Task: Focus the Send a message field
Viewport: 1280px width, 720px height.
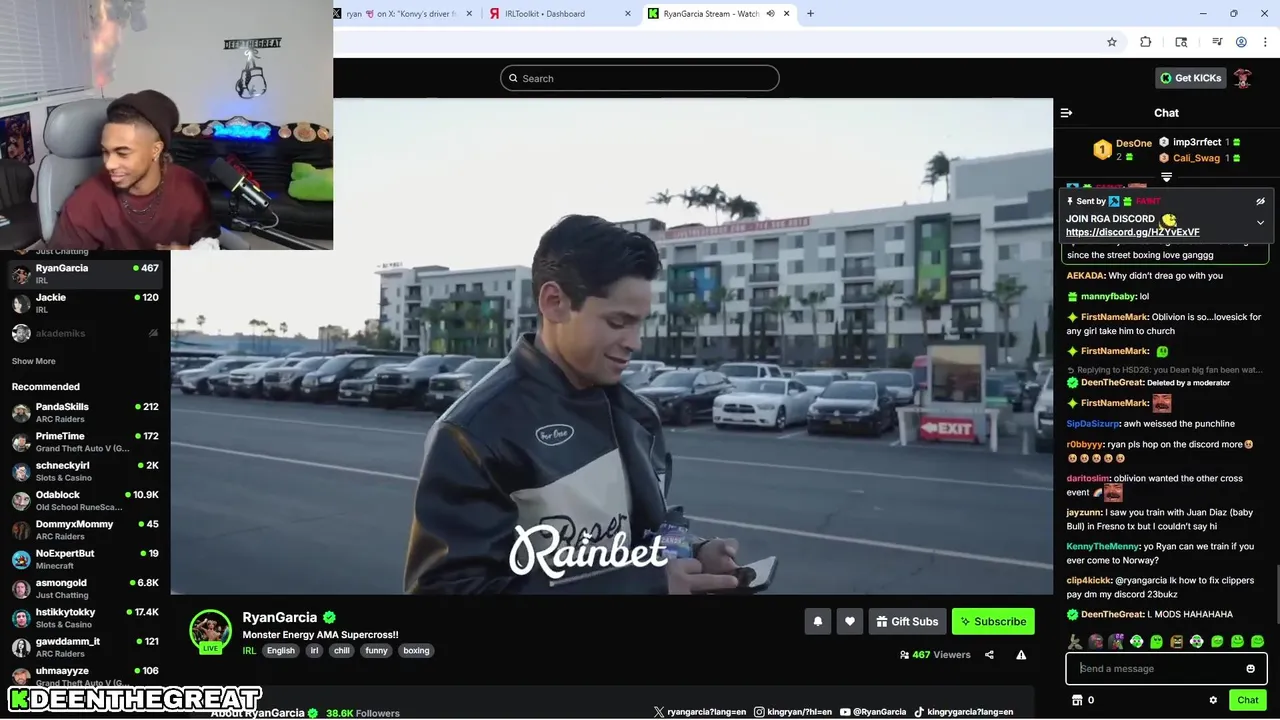Action: point(1166,669)
